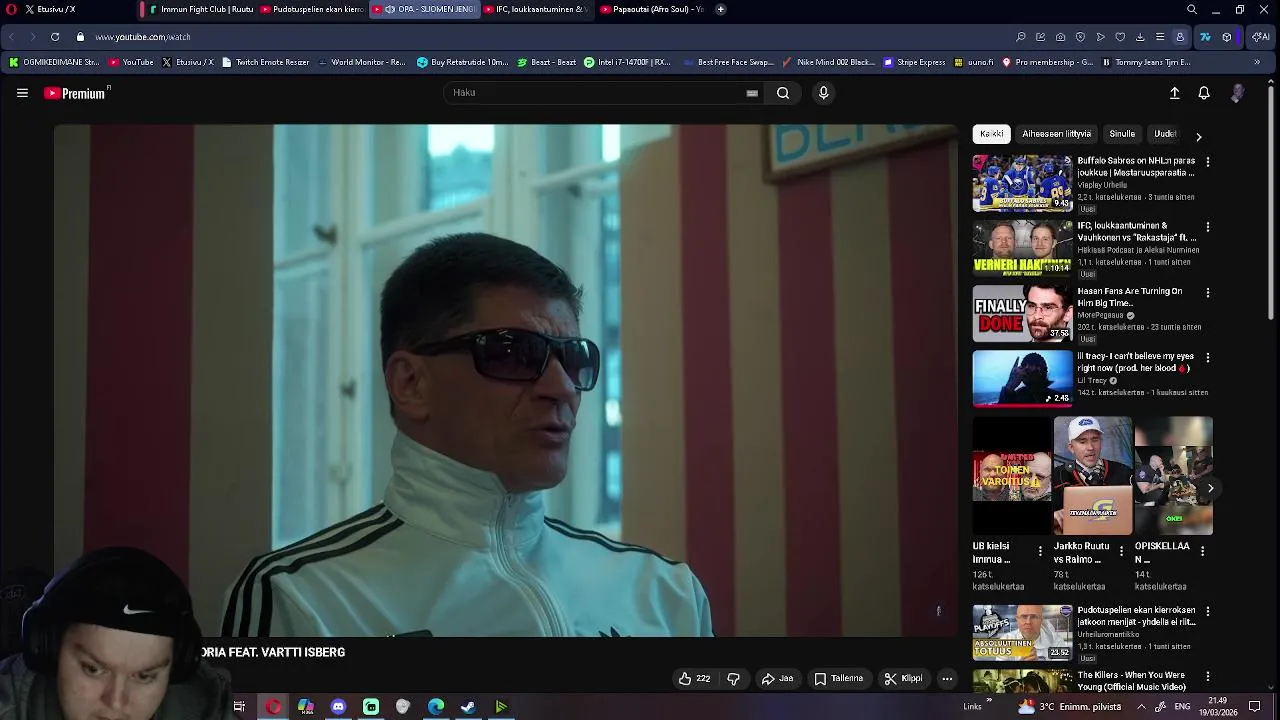The height and width of the screenshot is (720, 1280).
Task: Start voice search with the microphone icon
Action: coord(823,93)
